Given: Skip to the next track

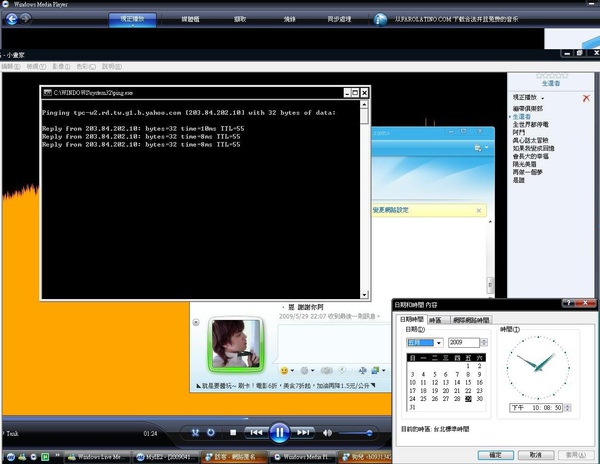Looking at the screenshot, I should [x=303, y=433].
